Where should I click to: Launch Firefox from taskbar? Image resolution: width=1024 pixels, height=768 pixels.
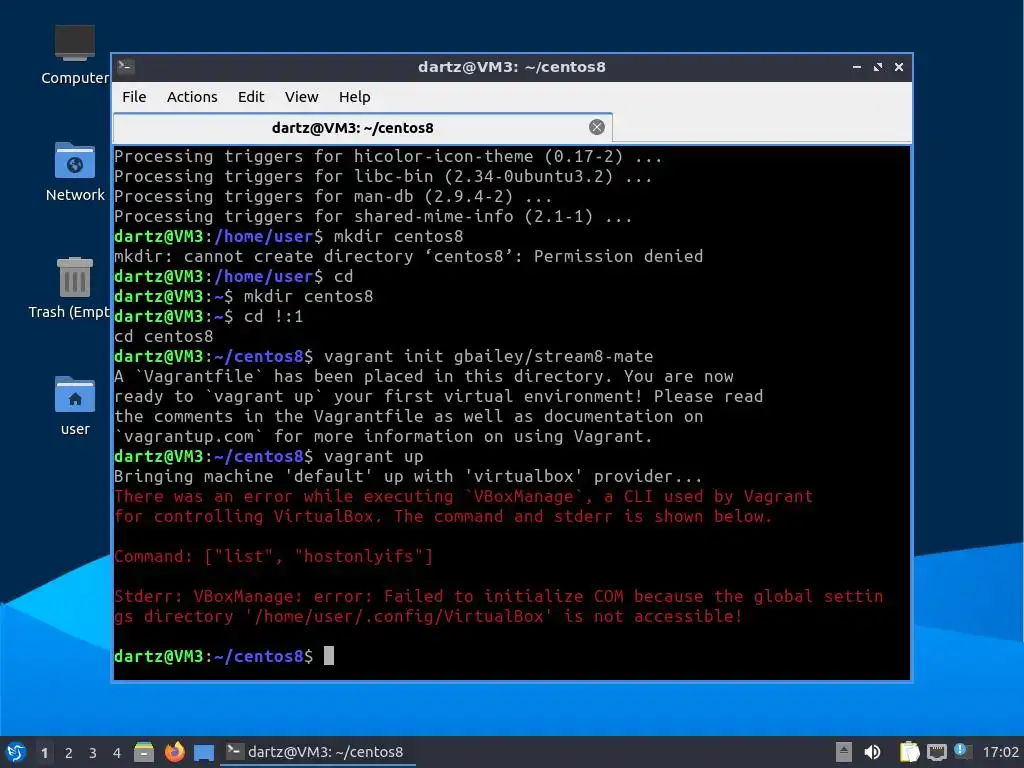coord(174,752)
